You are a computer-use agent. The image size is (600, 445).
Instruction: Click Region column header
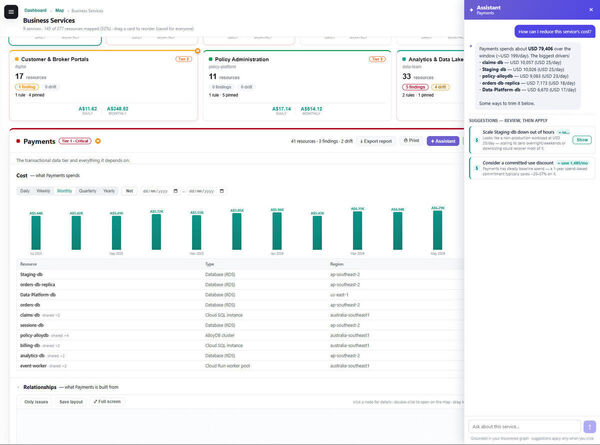(x=336, y=264)
